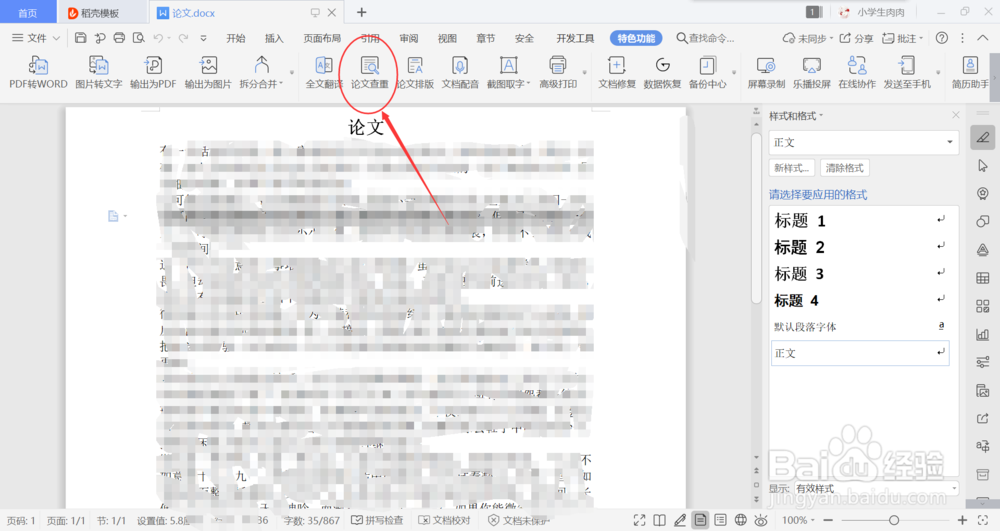Screen dimensions: 1000x531
Task: Open the help question mark icon
Action: click(941, 38)
